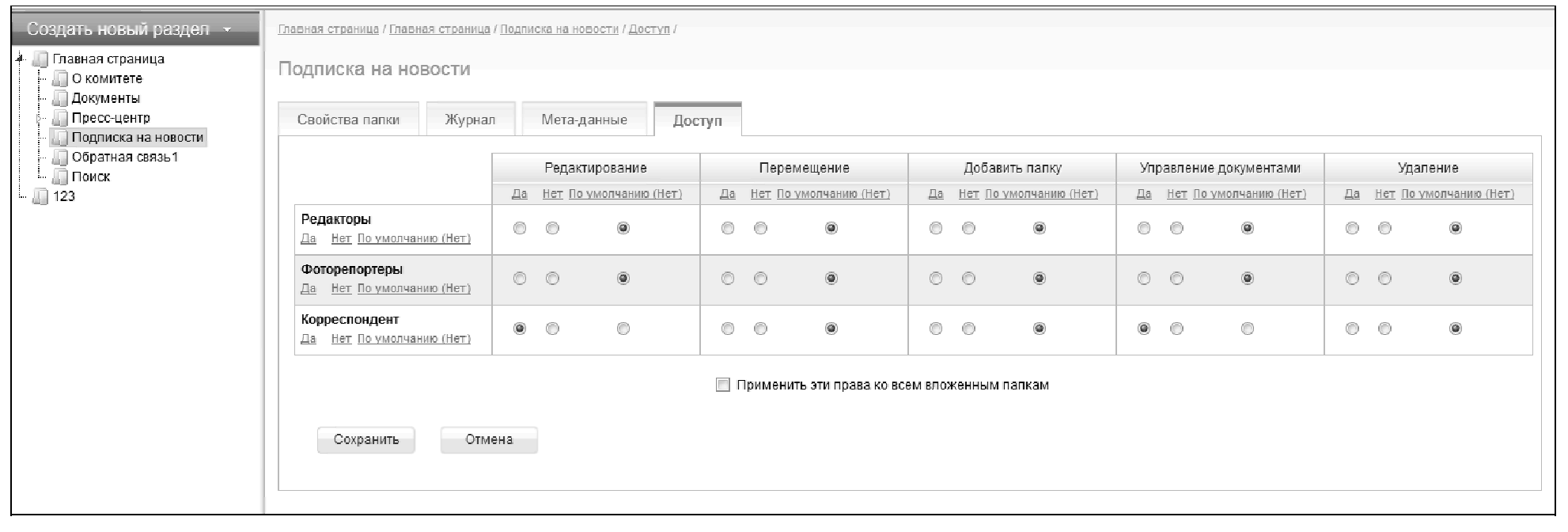Click the Подписка на новости folder icon
The width and height of the screenshot is (1568, 532).
coord(60,138)
